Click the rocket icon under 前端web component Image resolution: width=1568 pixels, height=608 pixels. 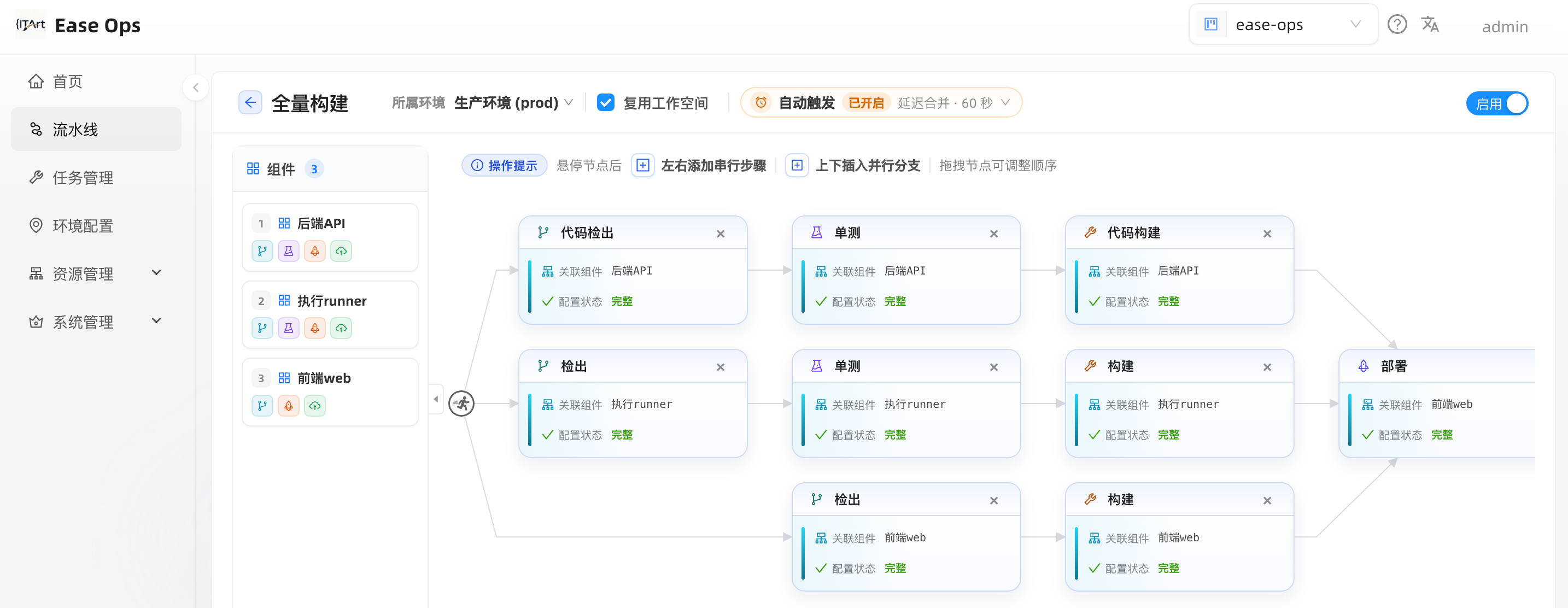click(289, 405)
